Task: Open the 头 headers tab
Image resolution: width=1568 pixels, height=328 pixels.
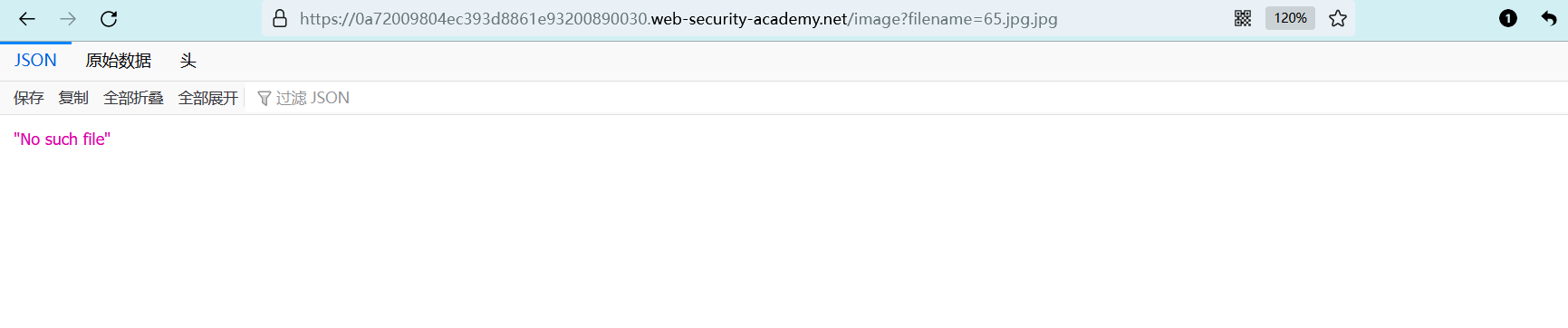Action: point(188,61)
